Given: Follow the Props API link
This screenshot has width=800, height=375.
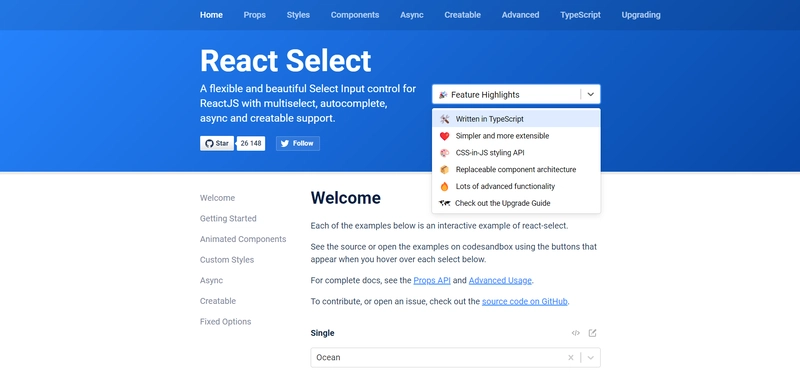Looking at the screenshot, I should (x=432, y=280).
